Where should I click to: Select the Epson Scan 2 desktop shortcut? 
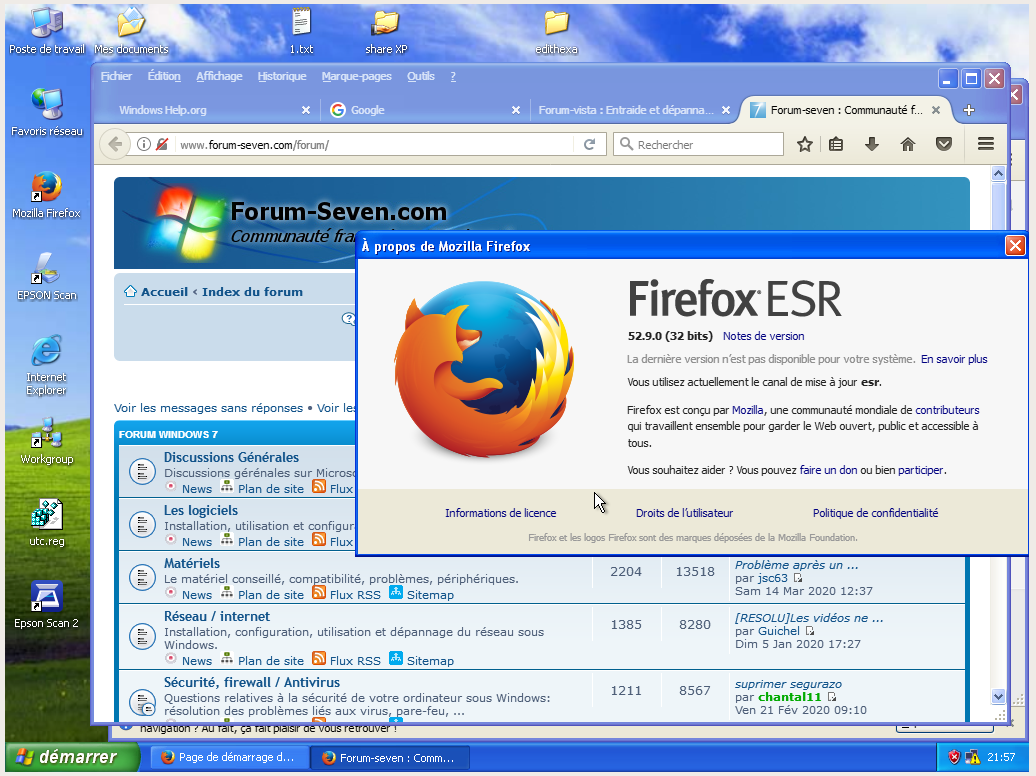coord(46,605)
